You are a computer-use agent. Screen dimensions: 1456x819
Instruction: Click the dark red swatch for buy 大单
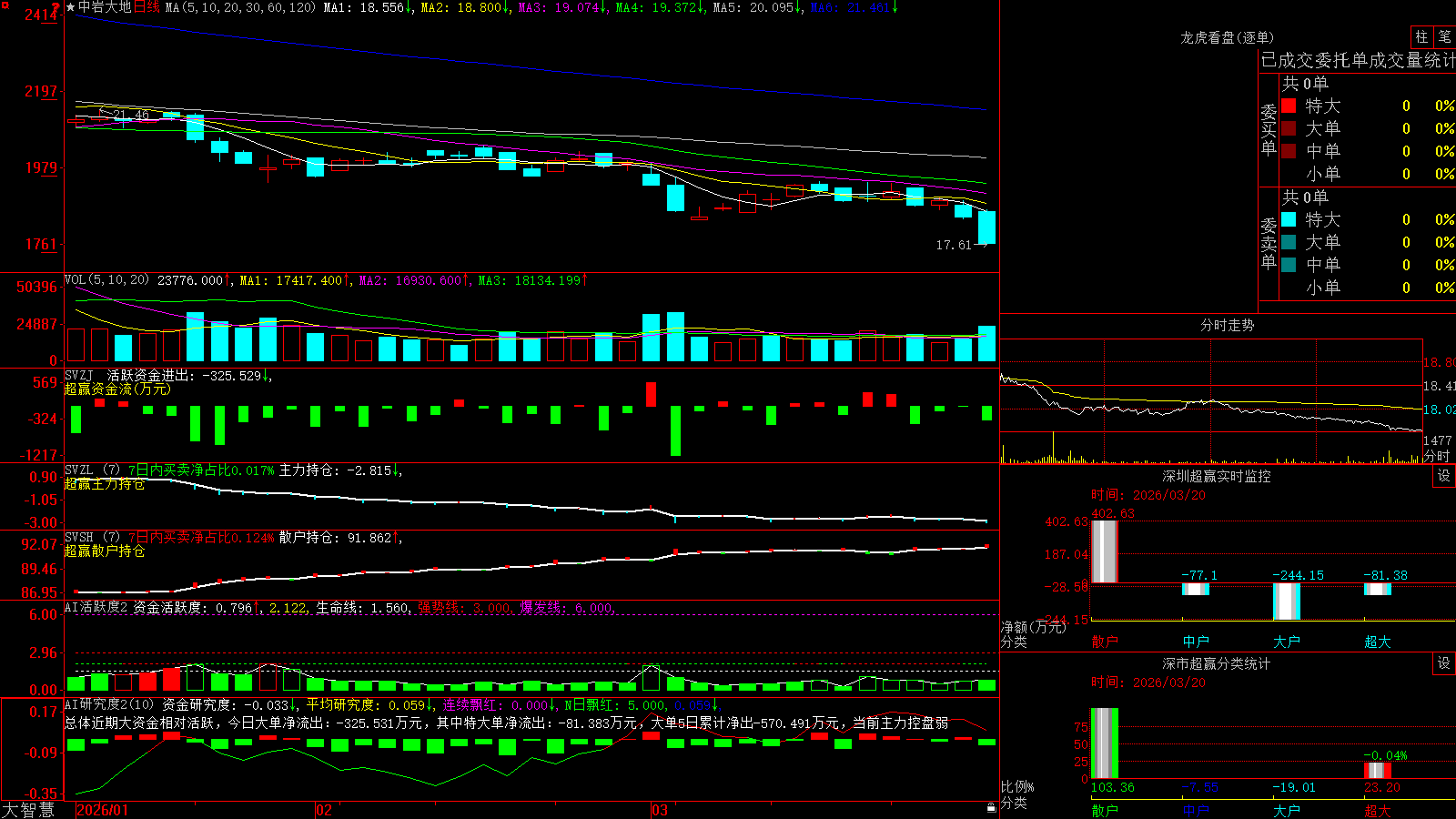1289,128
